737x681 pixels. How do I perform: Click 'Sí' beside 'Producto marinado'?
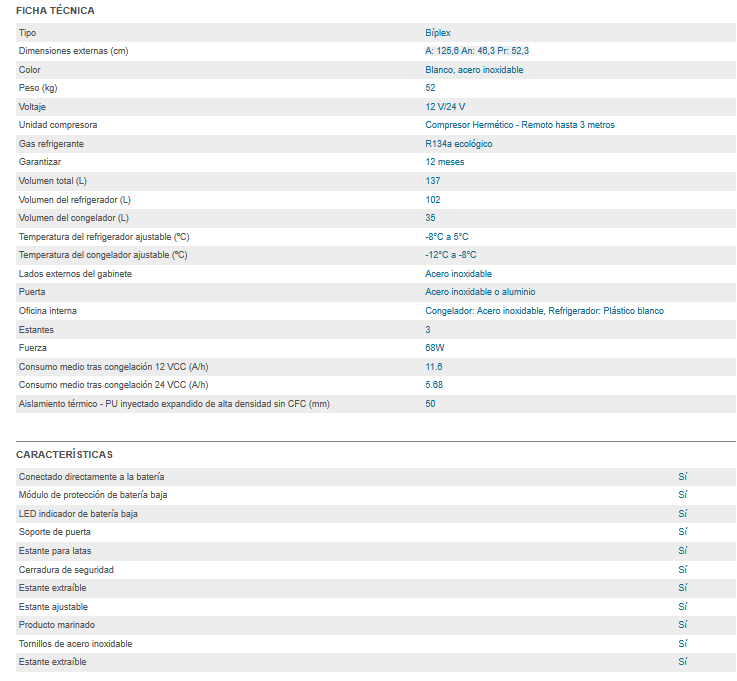tap(683, 625)
